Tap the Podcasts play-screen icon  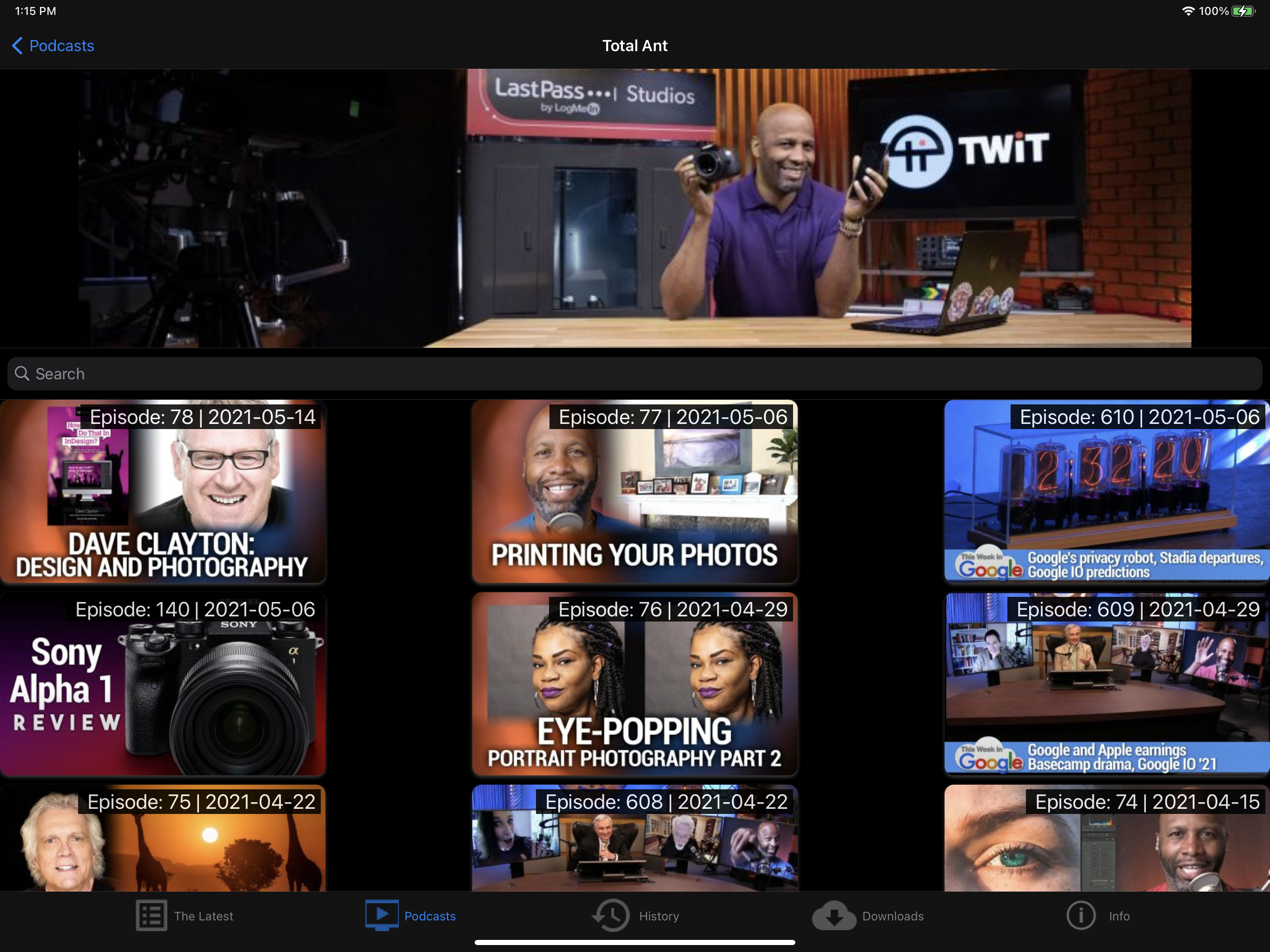(x=382, y=915)
